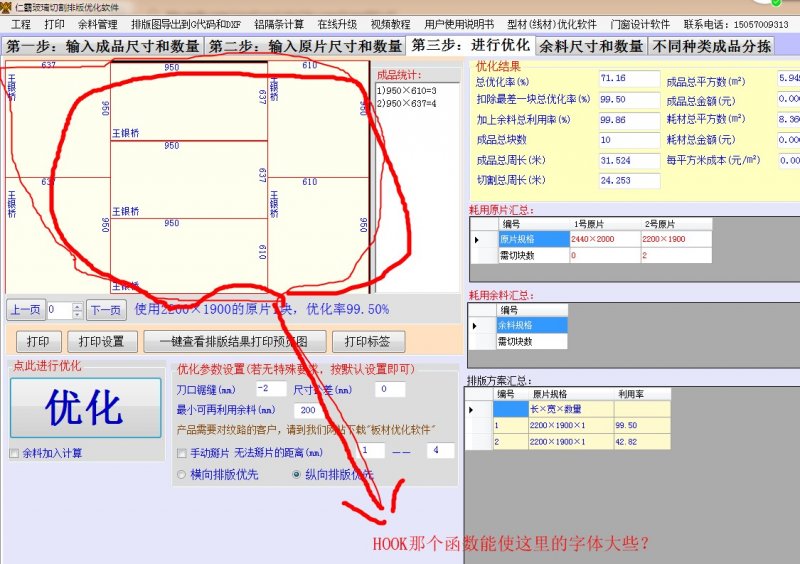This screenshot has width=800, height=564.
Task: Increase page number with stepper up arrow
Action: [x=78, y=306]
